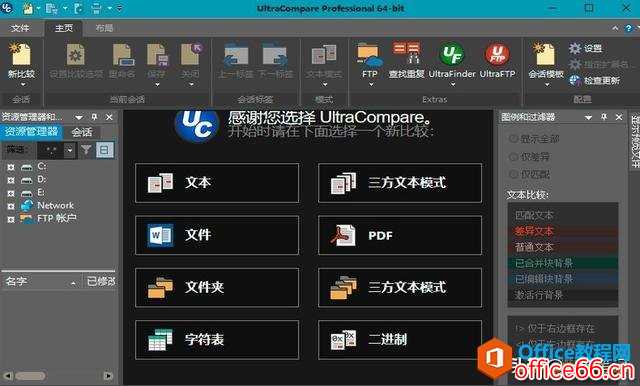
Task: Expand the FTP 帐户 tree node
Action: 11,219
